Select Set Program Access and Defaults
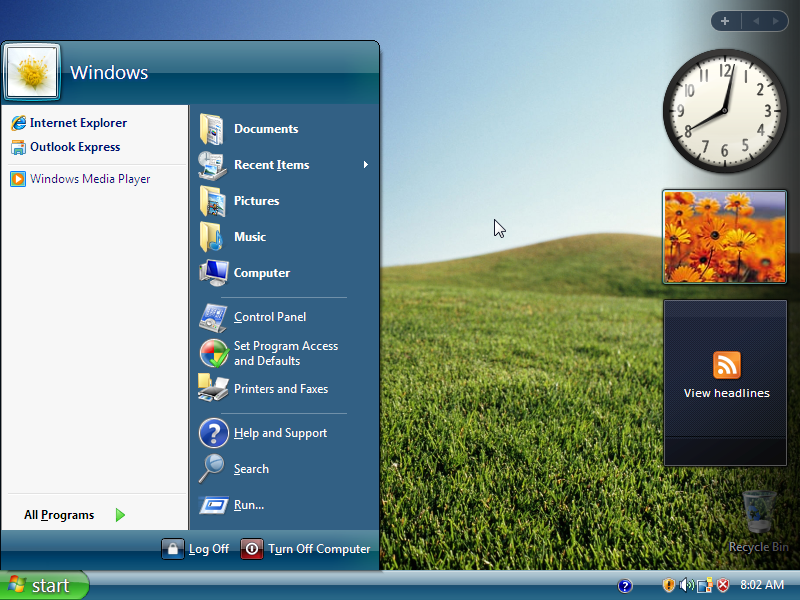The height and width of the screenshot is (600, 800). click(x=285, y=353)
